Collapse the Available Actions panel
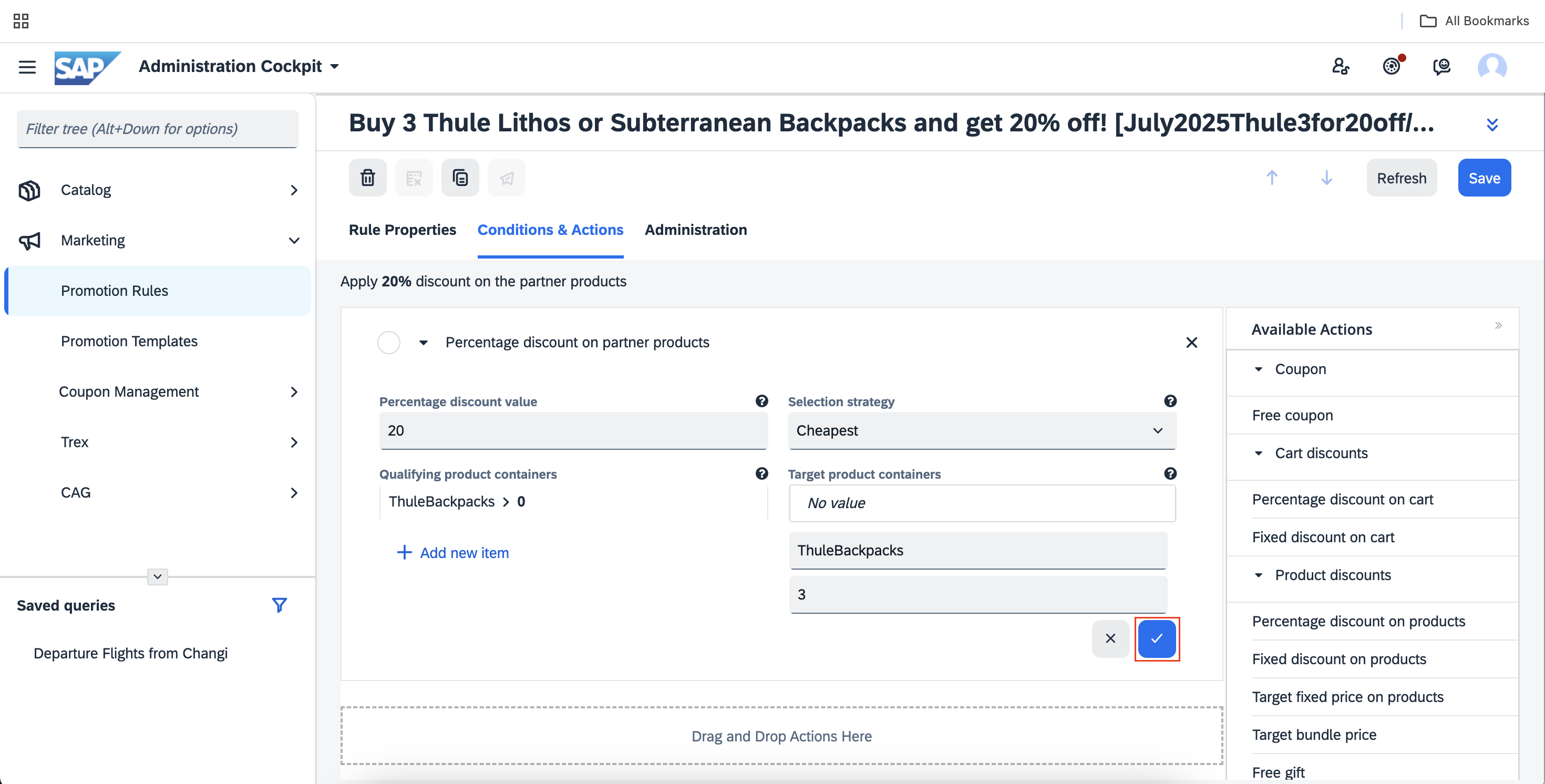This screenshot has width=1545, height=784. click(1498, 326)
